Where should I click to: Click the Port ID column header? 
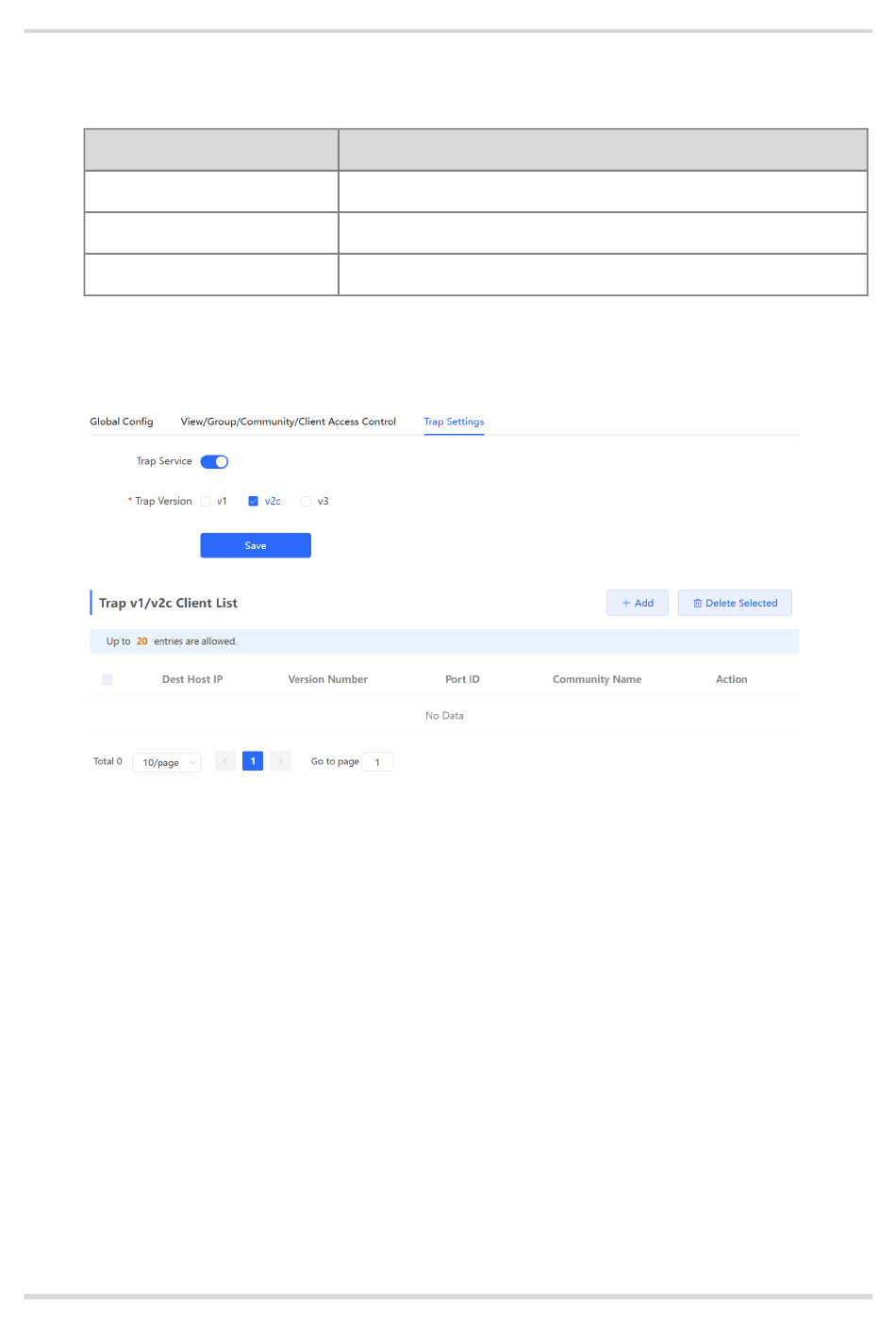tap(462, 679)
